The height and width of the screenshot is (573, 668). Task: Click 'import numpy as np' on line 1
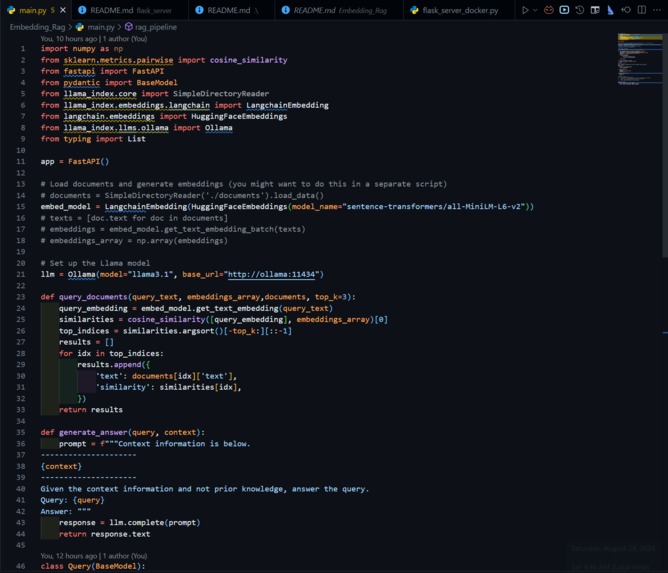82,49
